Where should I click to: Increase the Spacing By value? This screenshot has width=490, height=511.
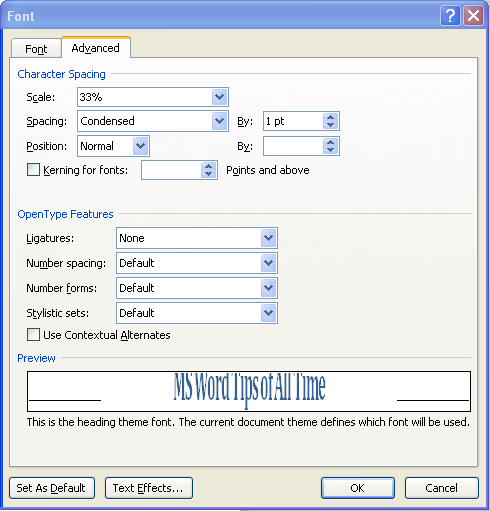pos(330,117)
